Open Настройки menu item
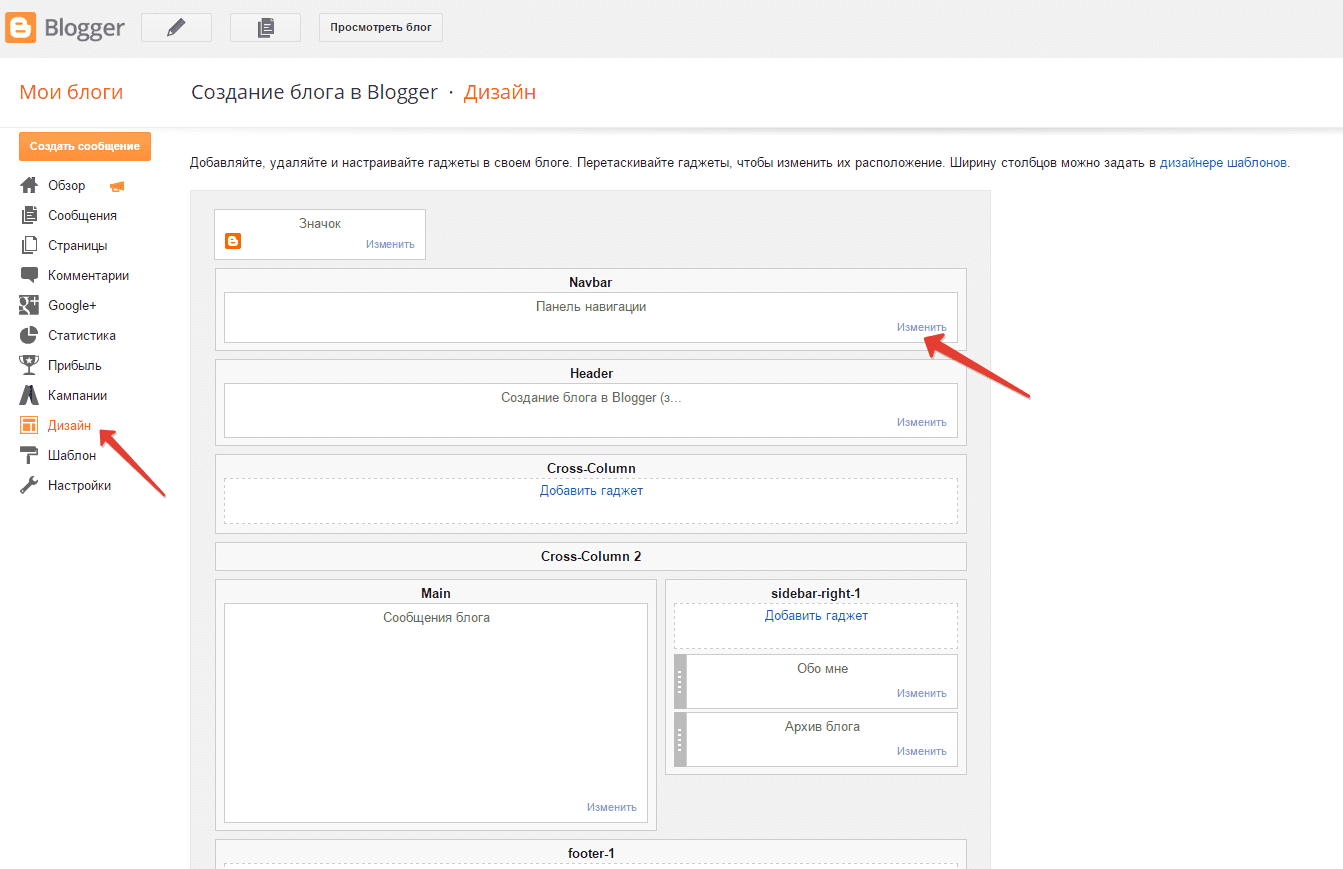The height and width of the screenshot is (869, 1343). point(80,485)
